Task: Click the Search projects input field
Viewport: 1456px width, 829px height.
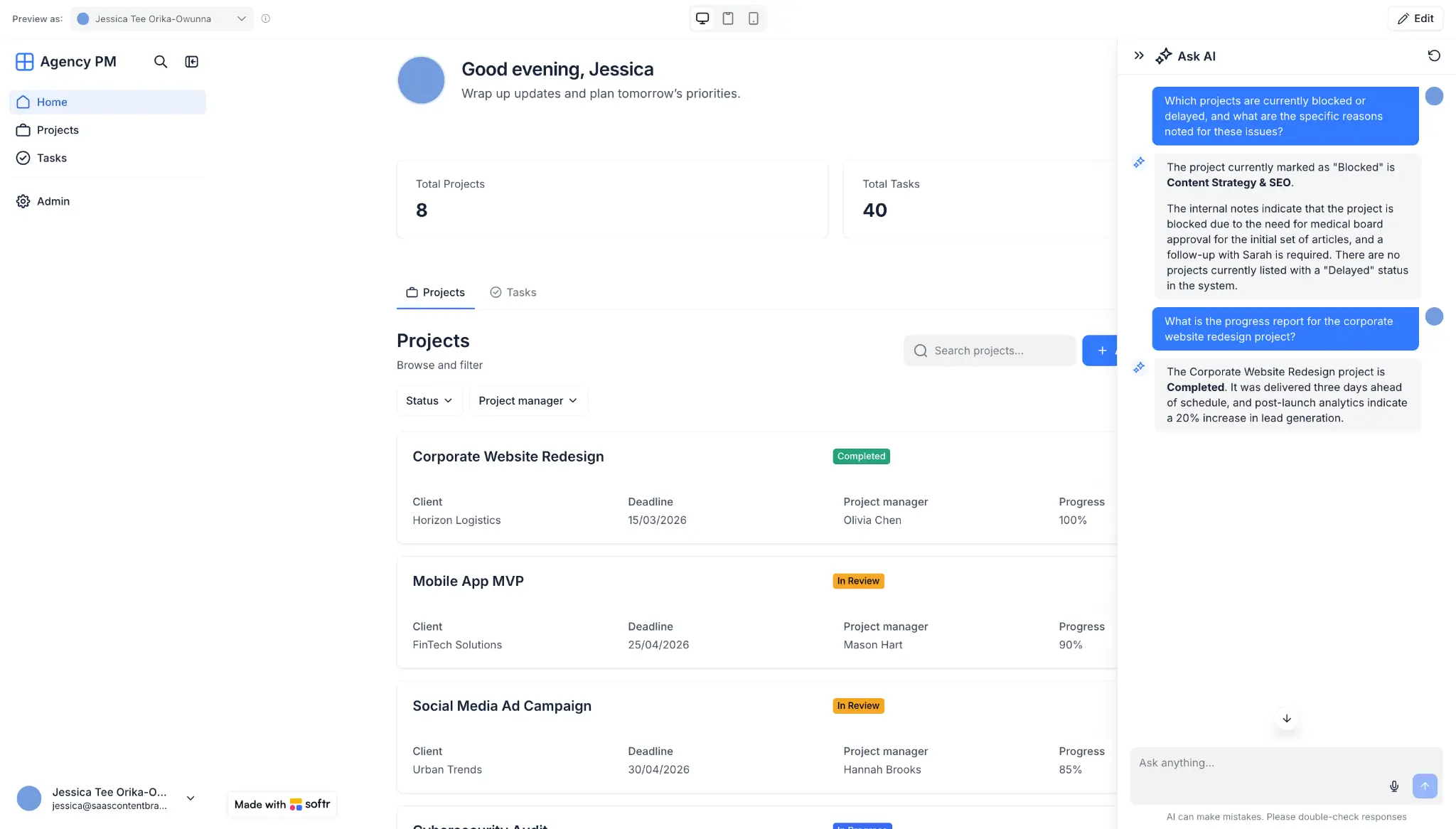Action: 990,350
